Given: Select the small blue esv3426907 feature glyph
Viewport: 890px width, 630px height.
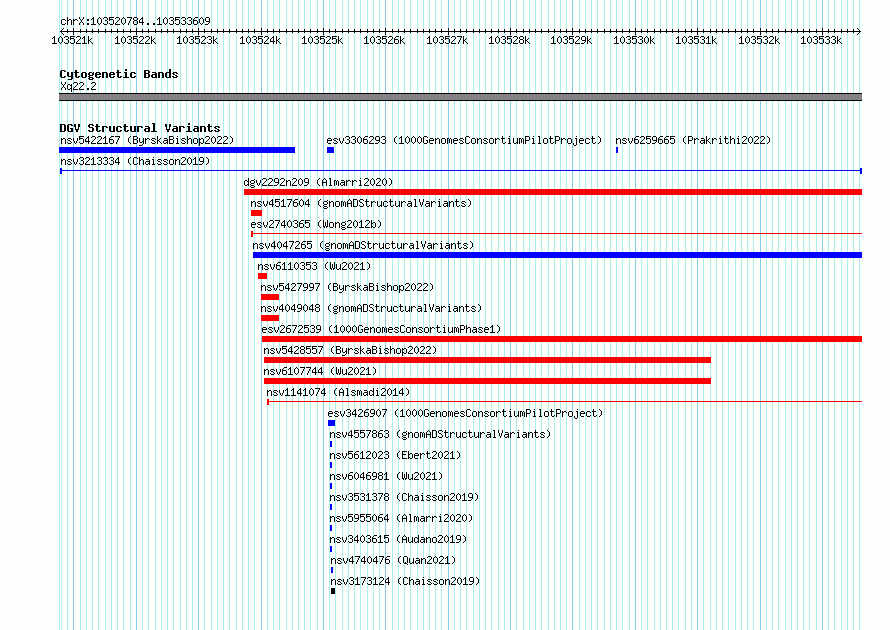Looking at the screenshot, I should [331, 423].
